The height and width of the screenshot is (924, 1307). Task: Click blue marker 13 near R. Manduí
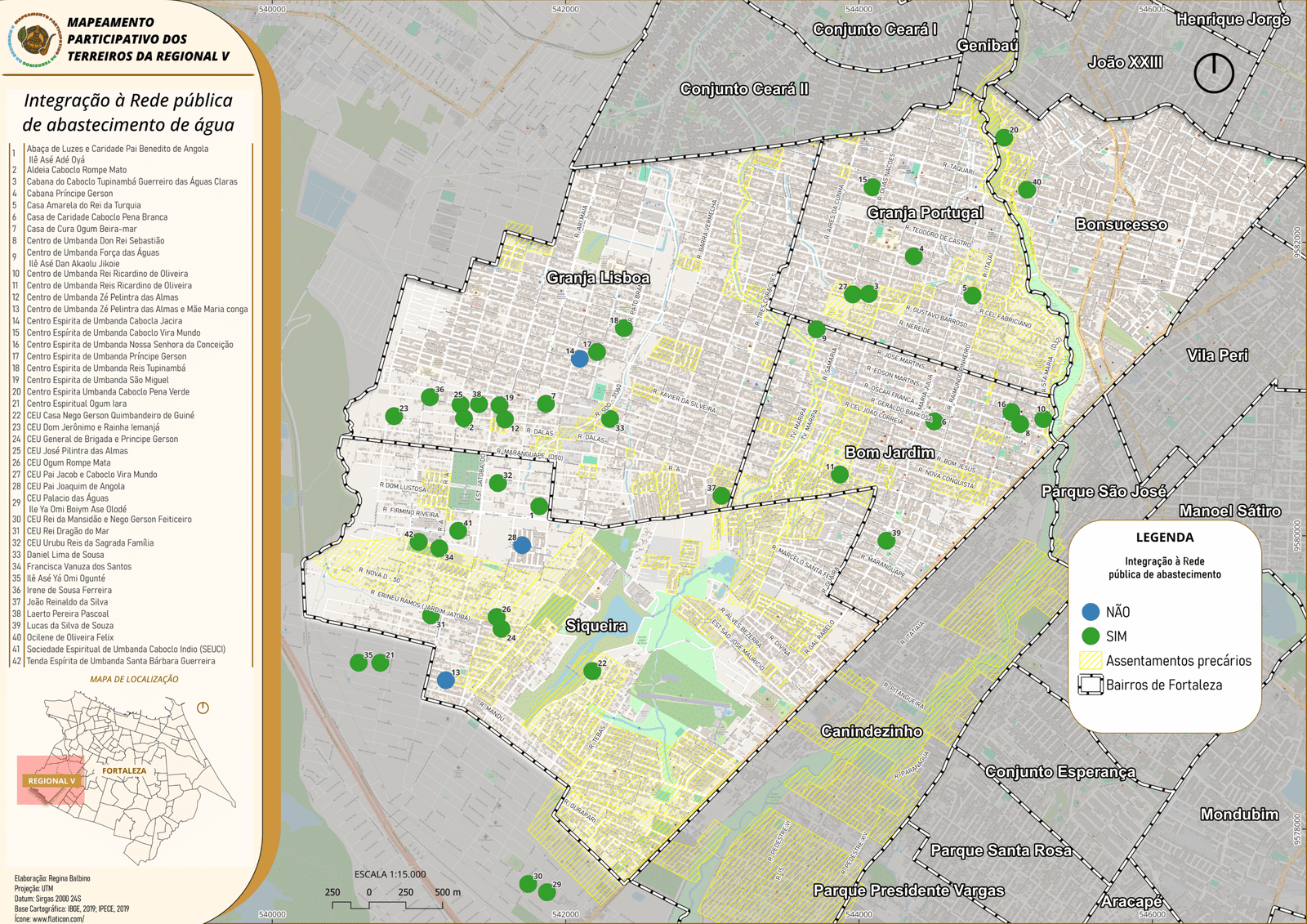445,680
